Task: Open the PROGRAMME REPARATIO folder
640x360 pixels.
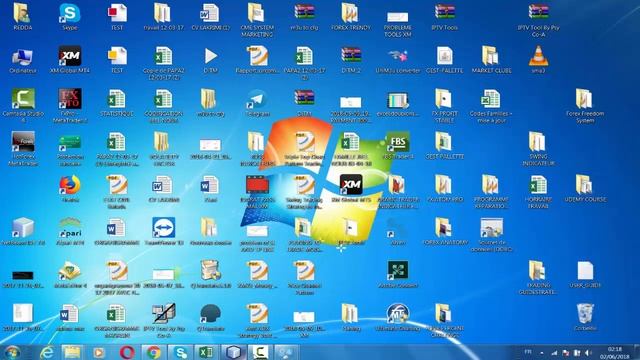Action: pos(491,192)
